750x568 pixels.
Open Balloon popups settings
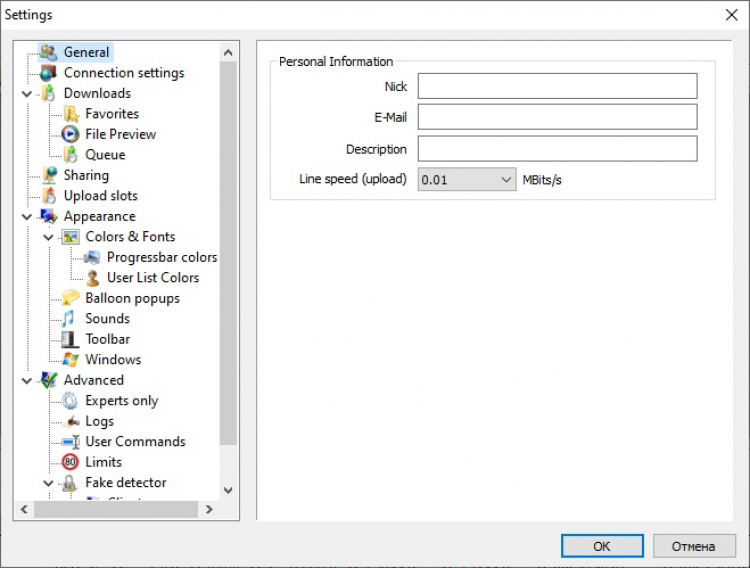pyautogui.click(x=132, y=298)
